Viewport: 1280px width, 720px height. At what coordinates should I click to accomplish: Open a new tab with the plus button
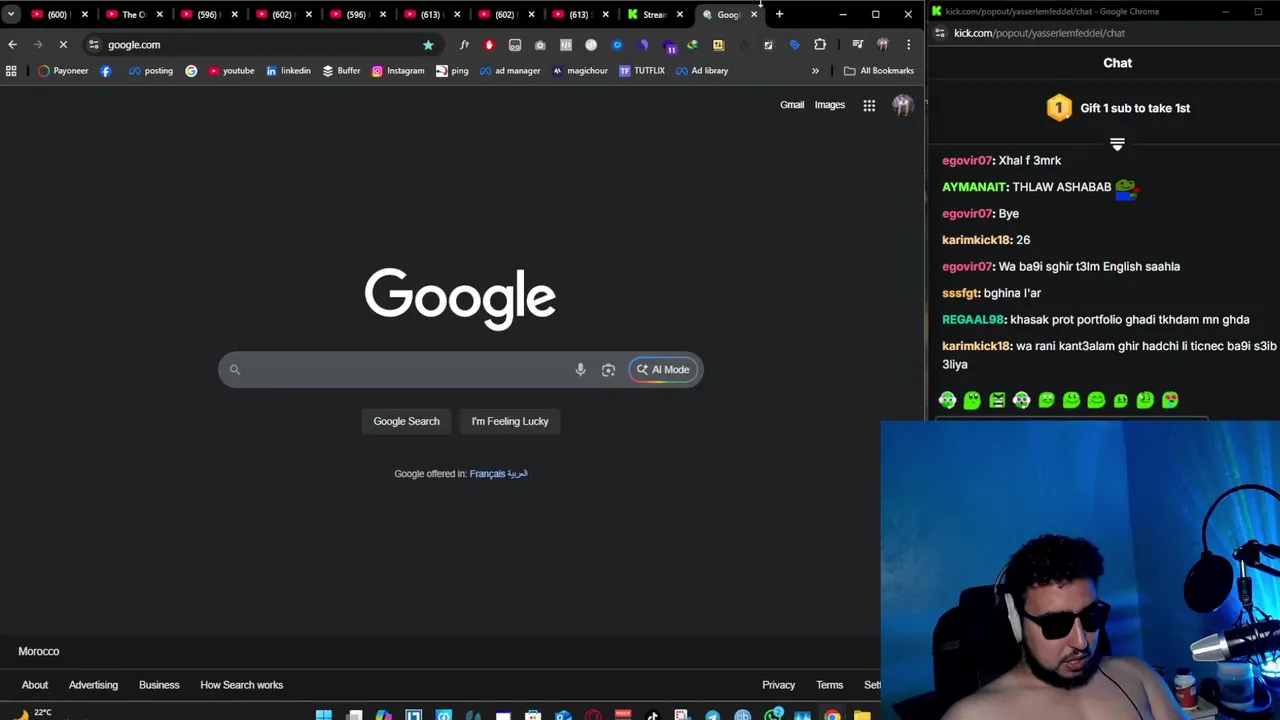[779, 14]
